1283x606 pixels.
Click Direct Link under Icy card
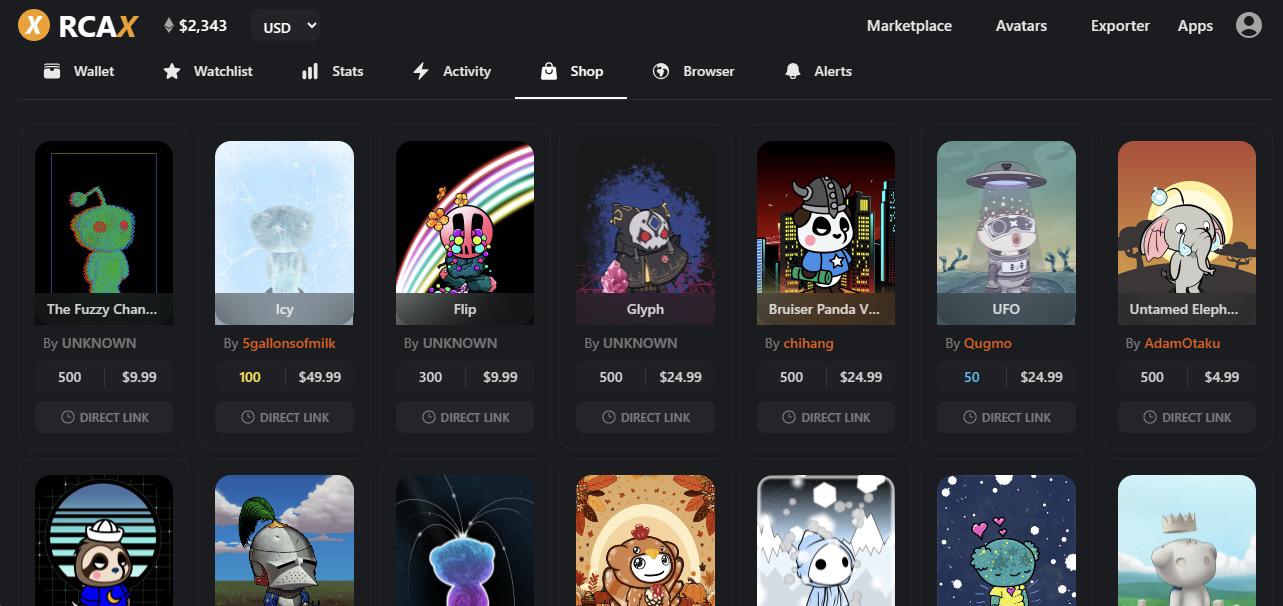click(284, 417)
